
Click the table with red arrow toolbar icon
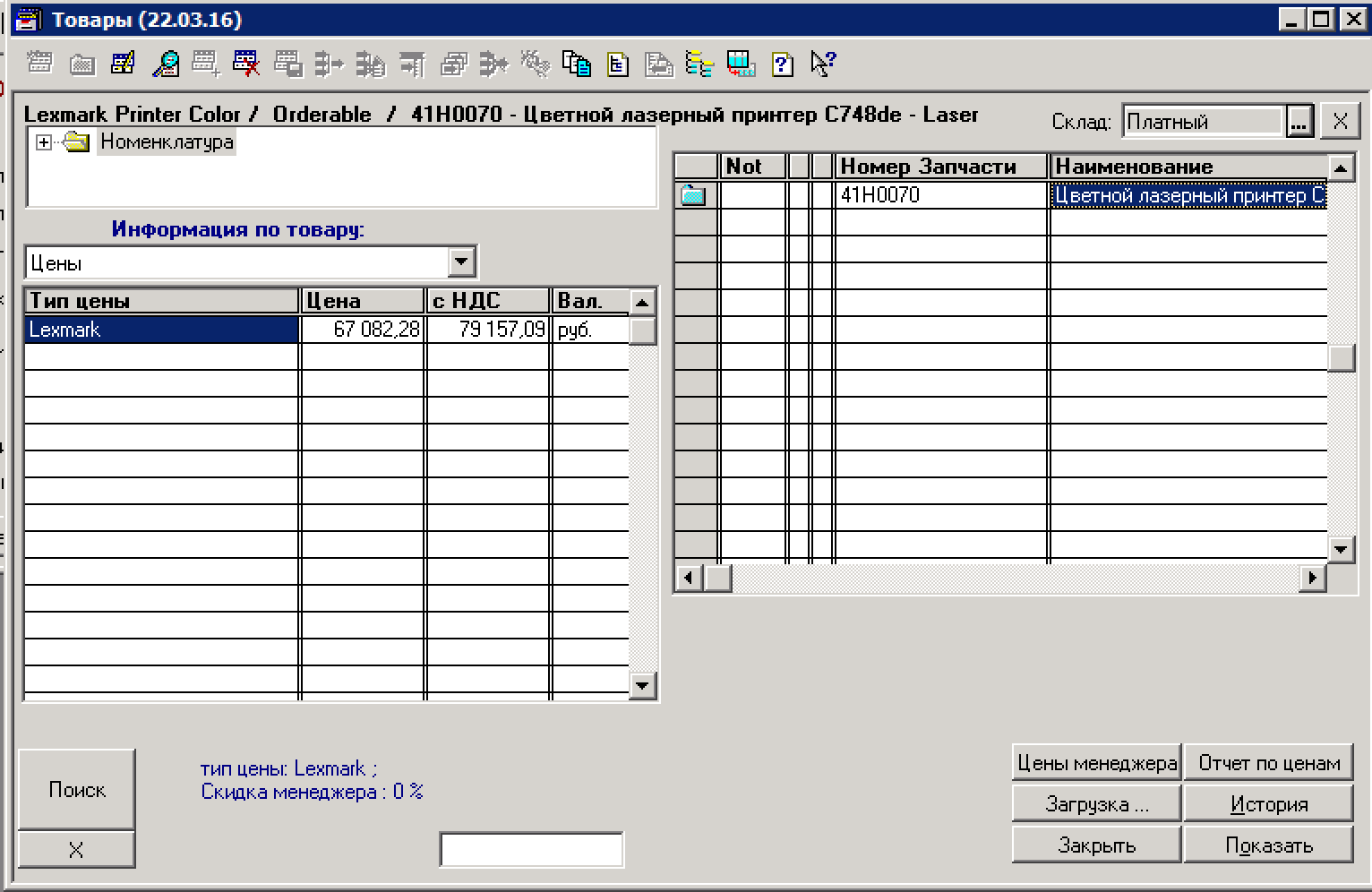pos(741,64)
